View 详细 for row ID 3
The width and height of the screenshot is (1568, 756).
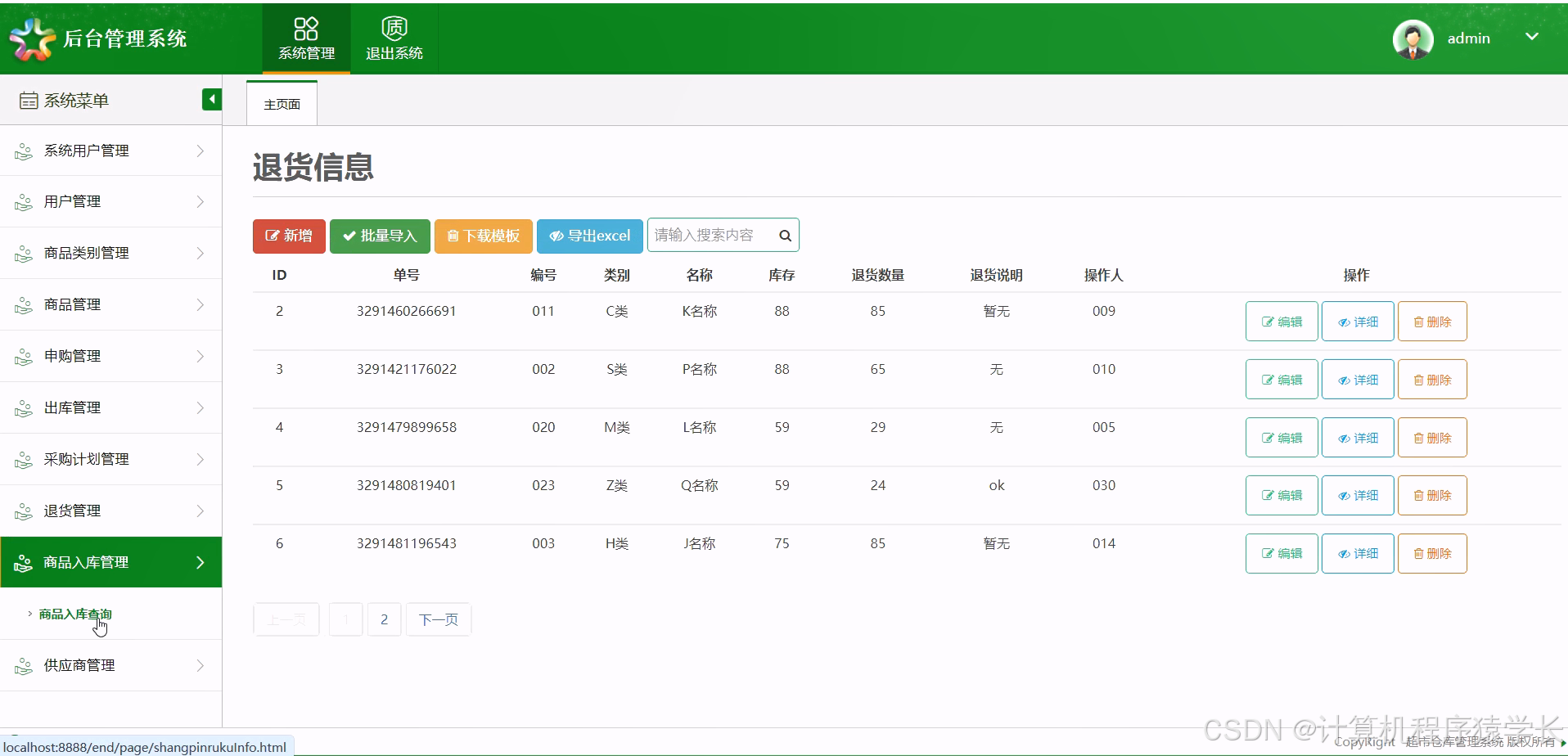(x=1358, y=380)
